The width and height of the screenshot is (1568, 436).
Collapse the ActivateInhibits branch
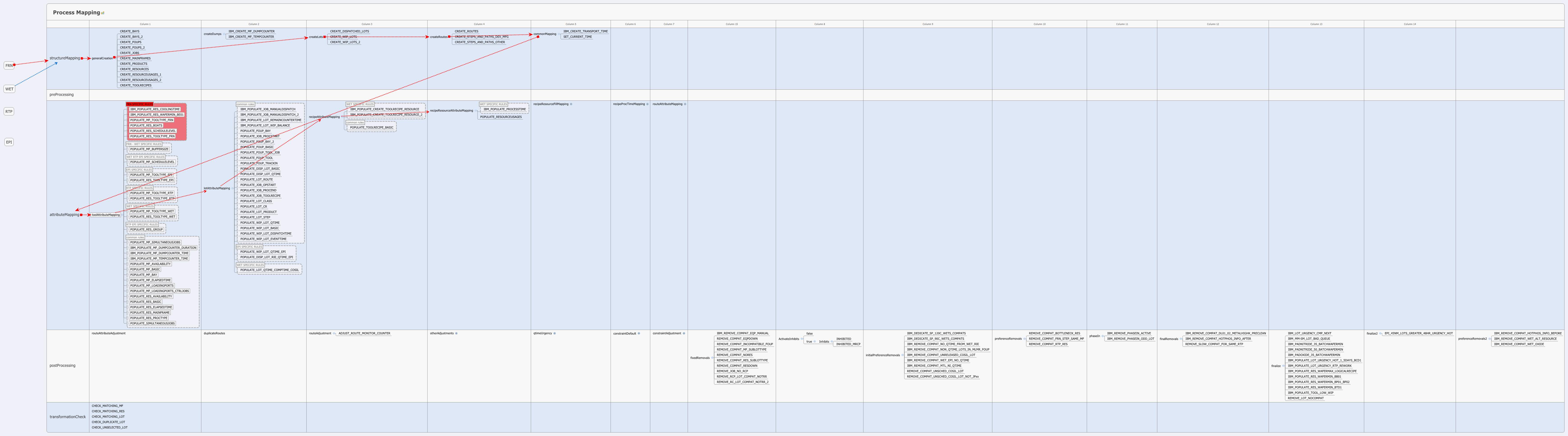point(802,339)
